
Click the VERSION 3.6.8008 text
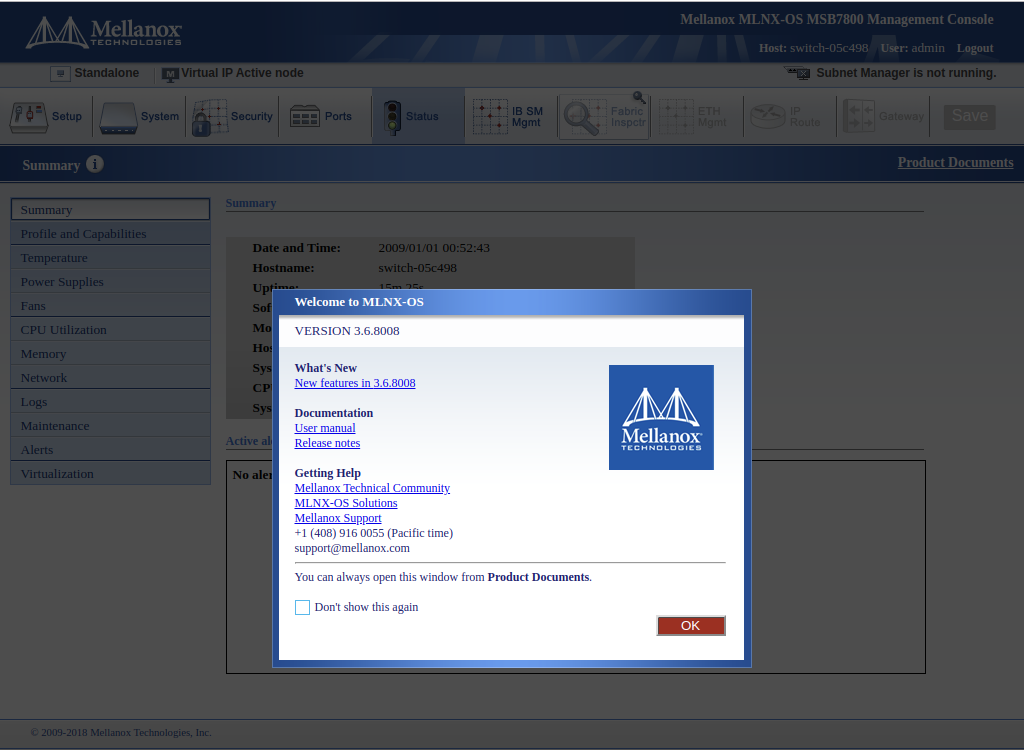pyautogui.click(x=347, y=331)
